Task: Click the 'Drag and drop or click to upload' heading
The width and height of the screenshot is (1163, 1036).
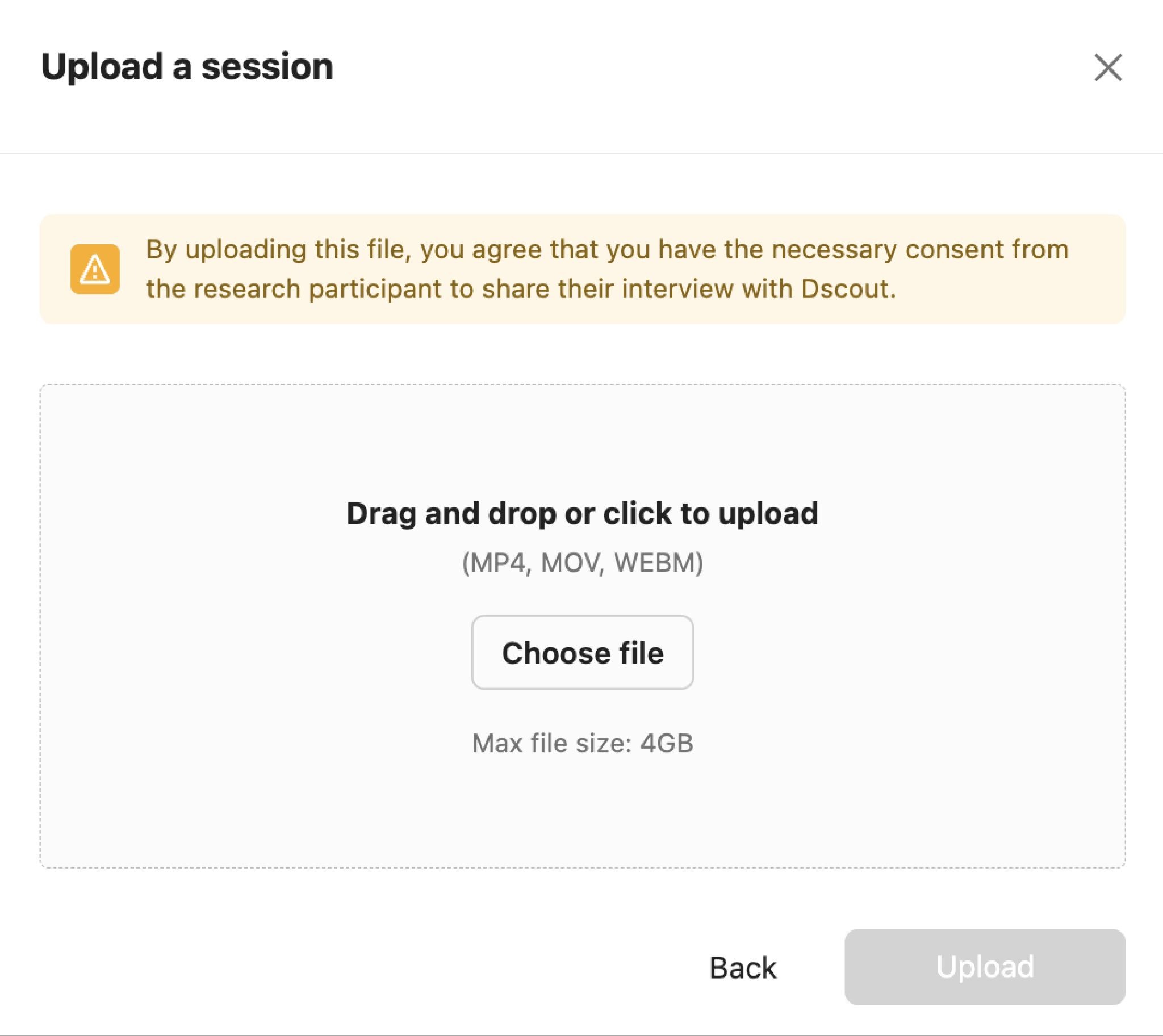Action: (x=582, y=513)
